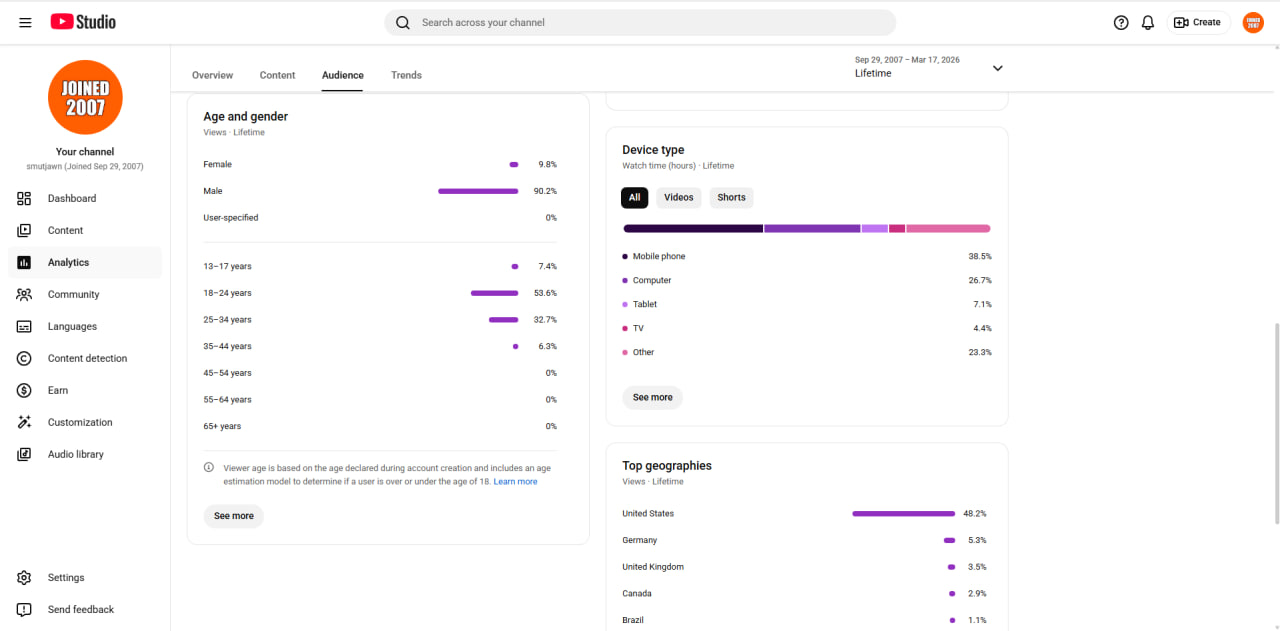This screenshot has width=1280, height=631.
Task: Open the hamburger navigation menu
Action: click(25, 22)
